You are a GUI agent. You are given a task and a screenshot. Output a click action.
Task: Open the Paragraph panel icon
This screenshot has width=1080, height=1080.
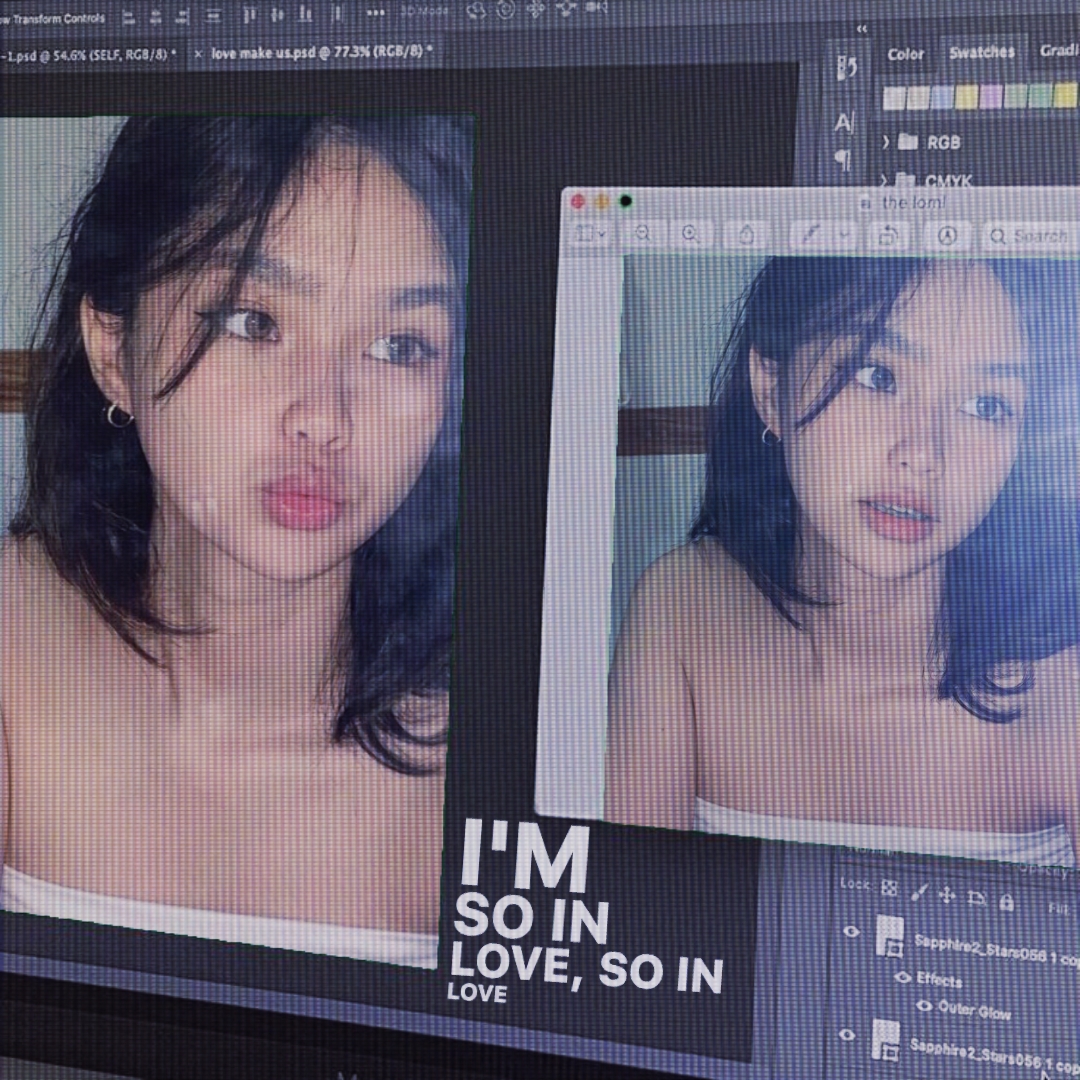coord(842,160)
